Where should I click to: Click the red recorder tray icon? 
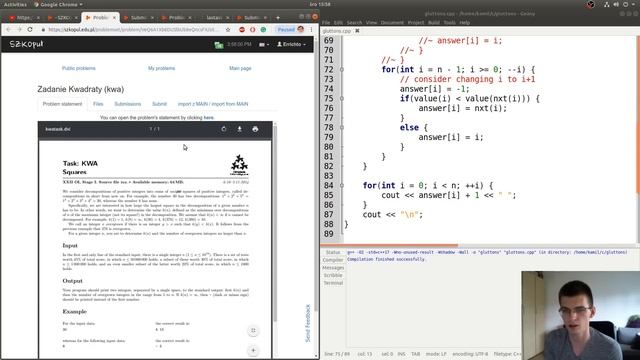pos(590,4)
